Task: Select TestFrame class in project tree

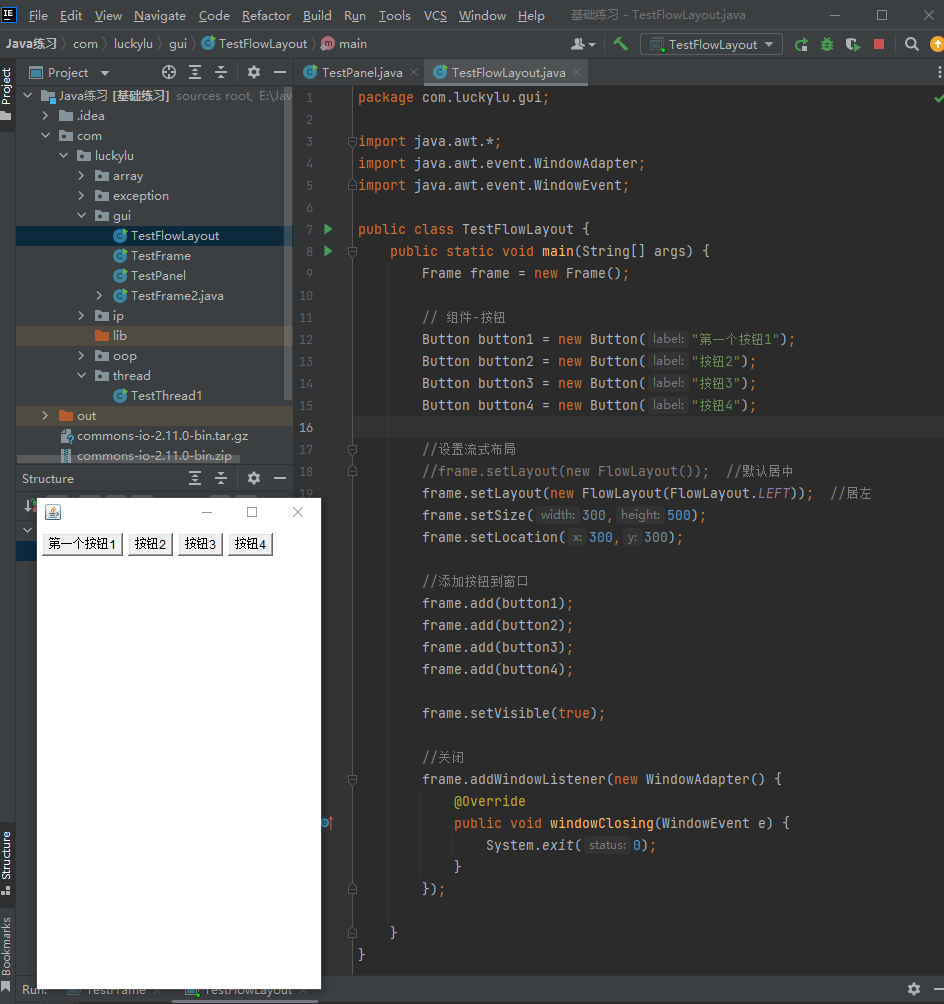Action: (x=160, y=256)
